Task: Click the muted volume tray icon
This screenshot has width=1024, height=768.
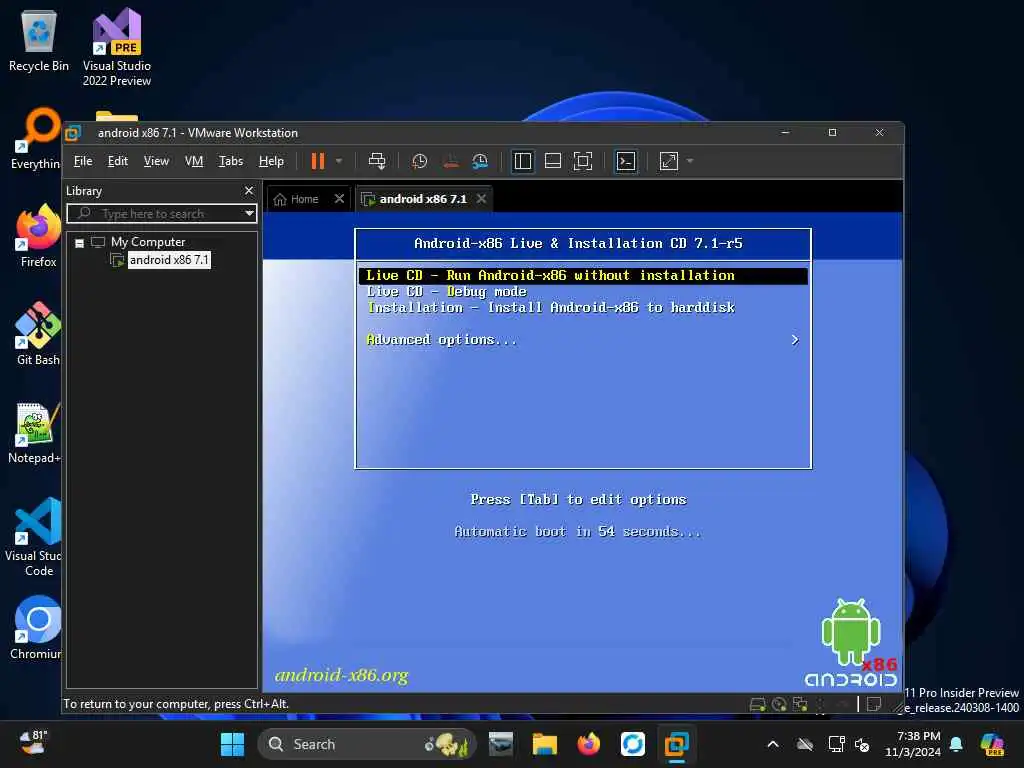Action: [x=862, y=744]
